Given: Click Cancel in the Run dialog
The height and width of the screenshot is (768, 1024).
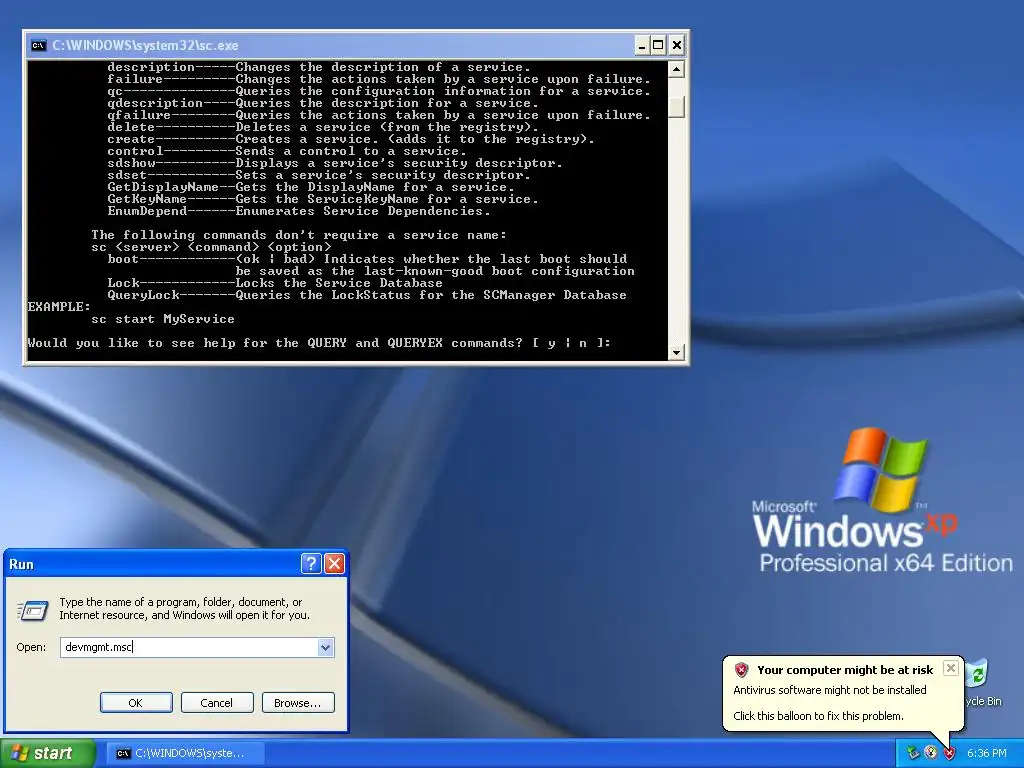Looking at the screenshot, I should 217,703.
